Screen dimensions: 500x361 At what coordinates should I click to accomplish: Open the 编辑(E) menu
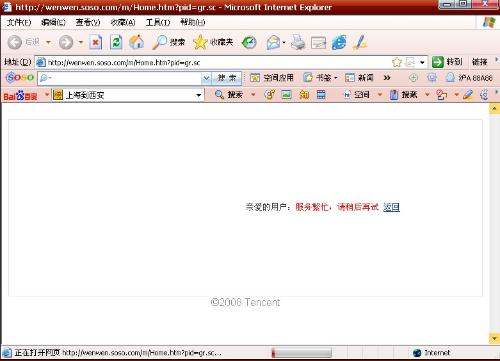tap(53, 22)
